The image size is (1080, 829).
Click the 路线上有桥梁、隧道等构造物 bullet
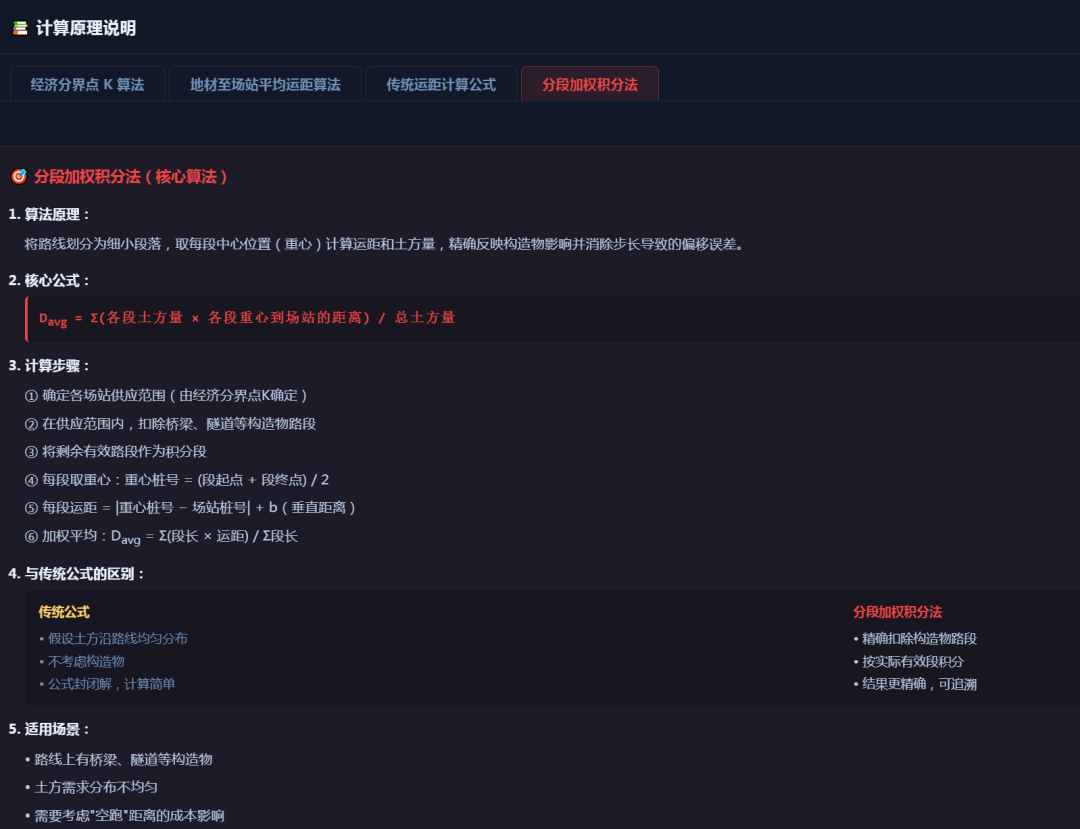tap(118, 759)
